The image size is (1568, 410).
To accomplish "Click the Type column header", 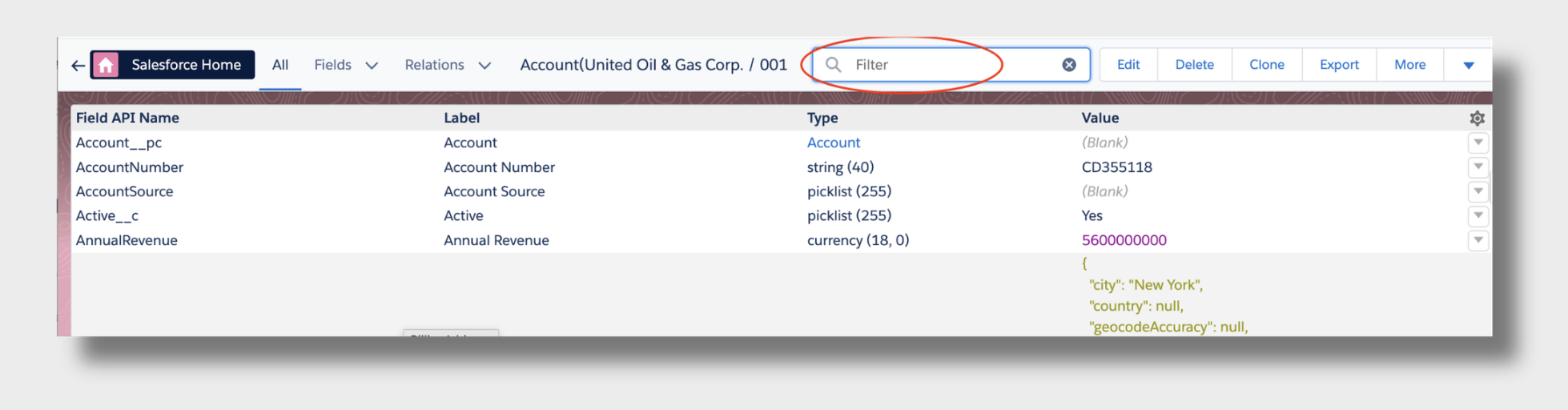I will [x=822, y=118].
